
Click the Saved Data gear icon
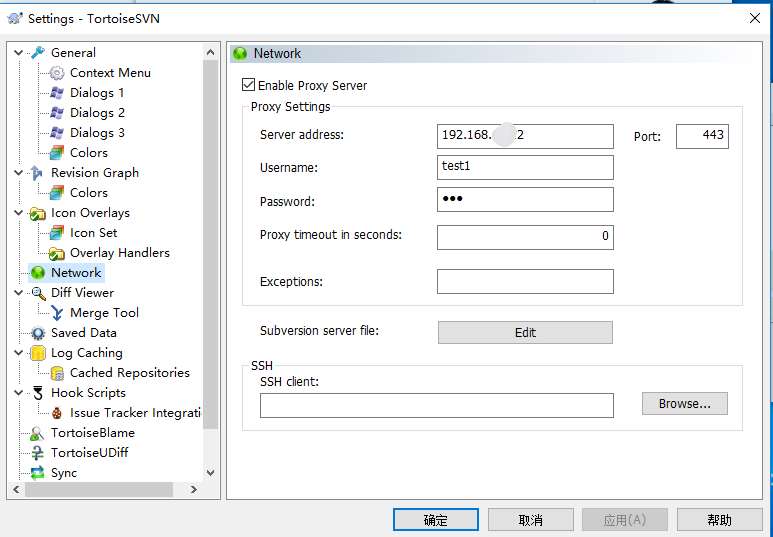pyautogui.click(x=37, y=333)
